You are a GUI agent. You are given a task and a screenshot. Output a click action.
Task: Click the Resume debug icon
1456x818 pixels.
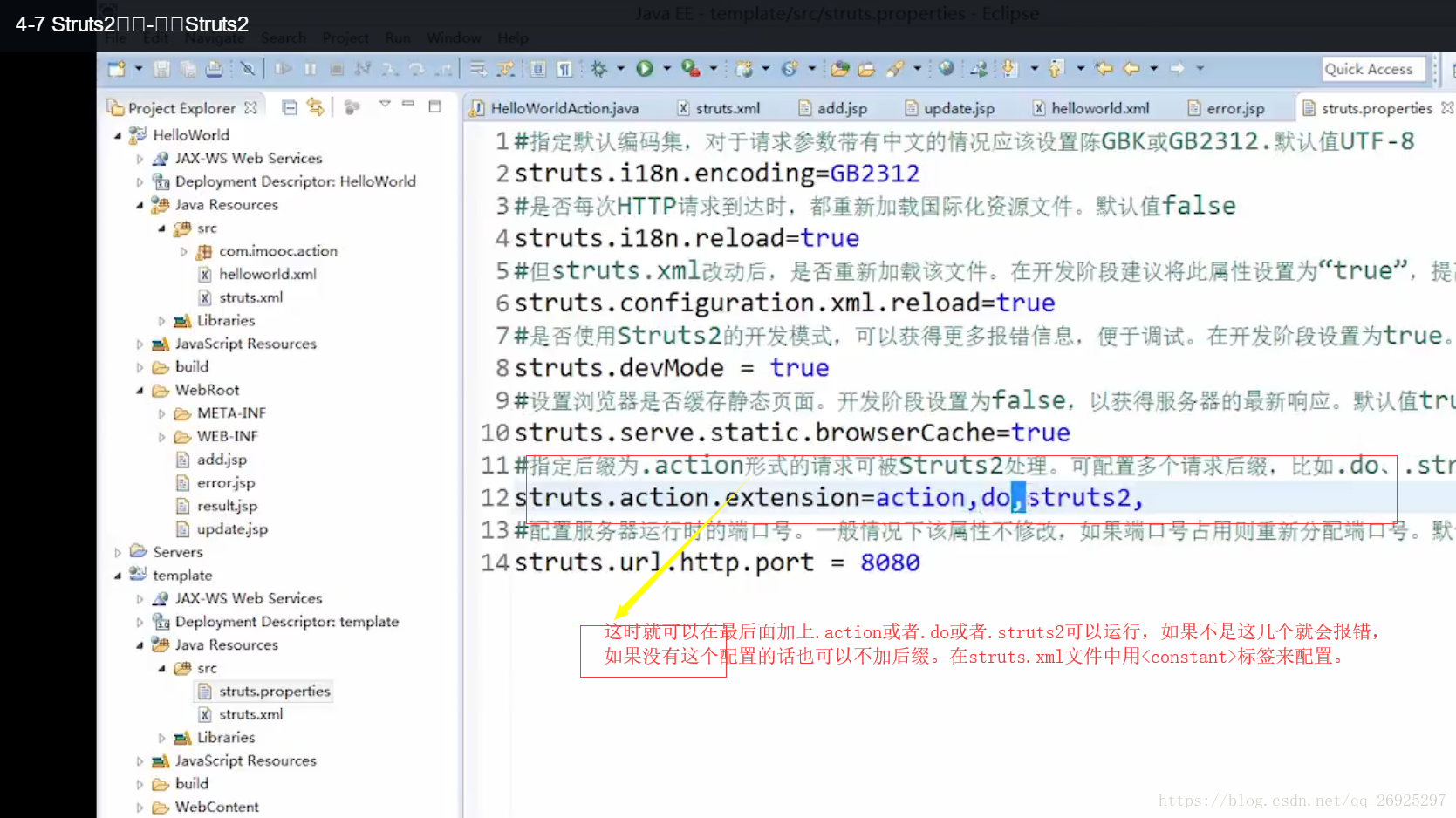pyautogui.click(x=284, y=68)
